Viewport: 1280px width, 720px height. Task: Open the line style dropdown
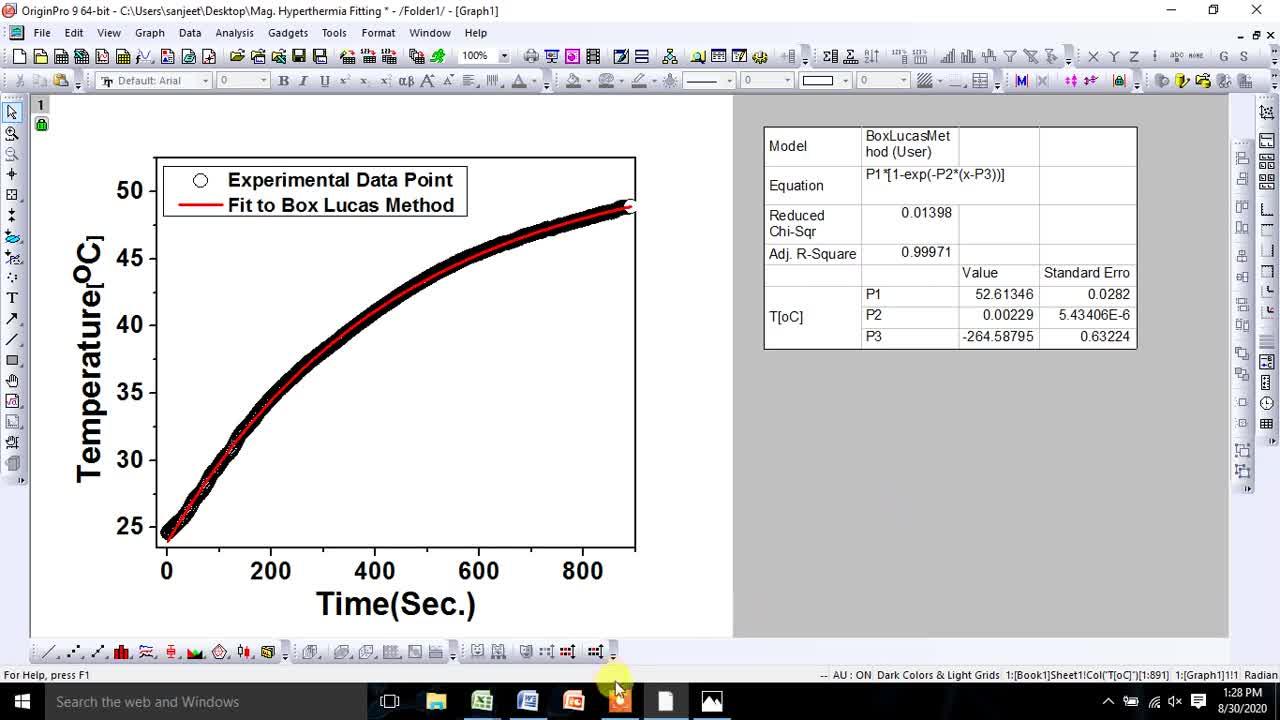[729, 79]
